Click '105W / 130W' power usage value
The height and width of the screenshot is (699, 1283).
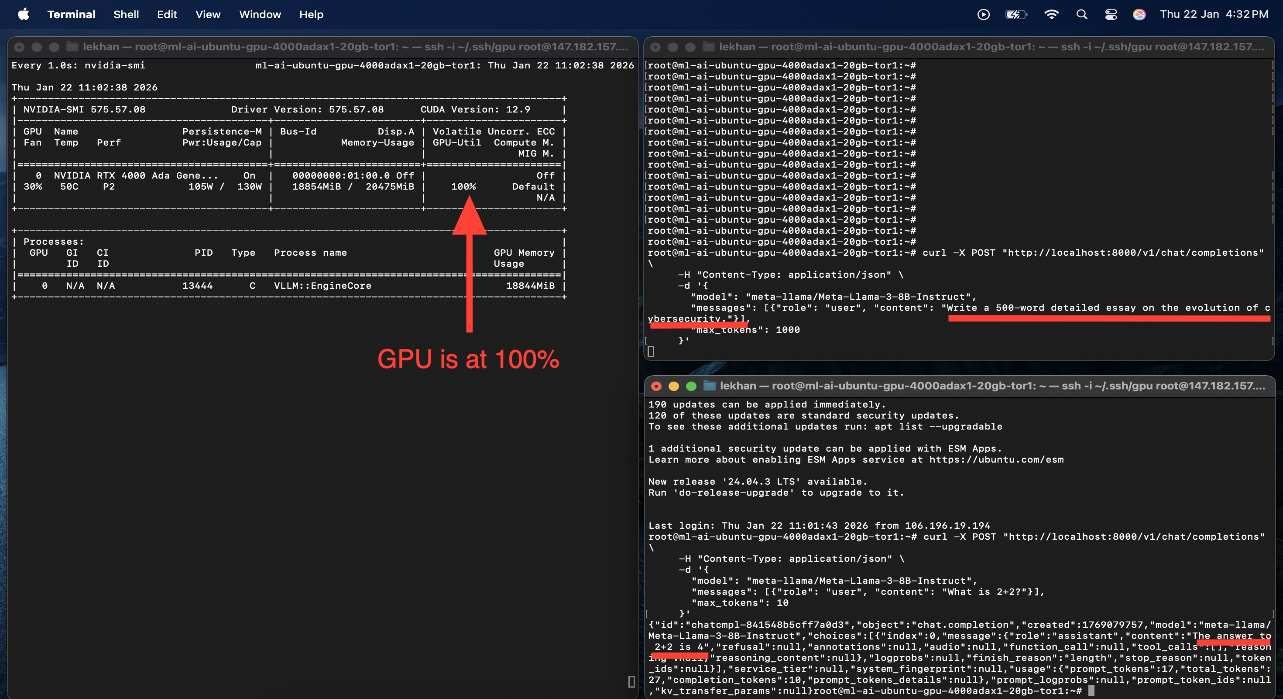coord(225,187)
